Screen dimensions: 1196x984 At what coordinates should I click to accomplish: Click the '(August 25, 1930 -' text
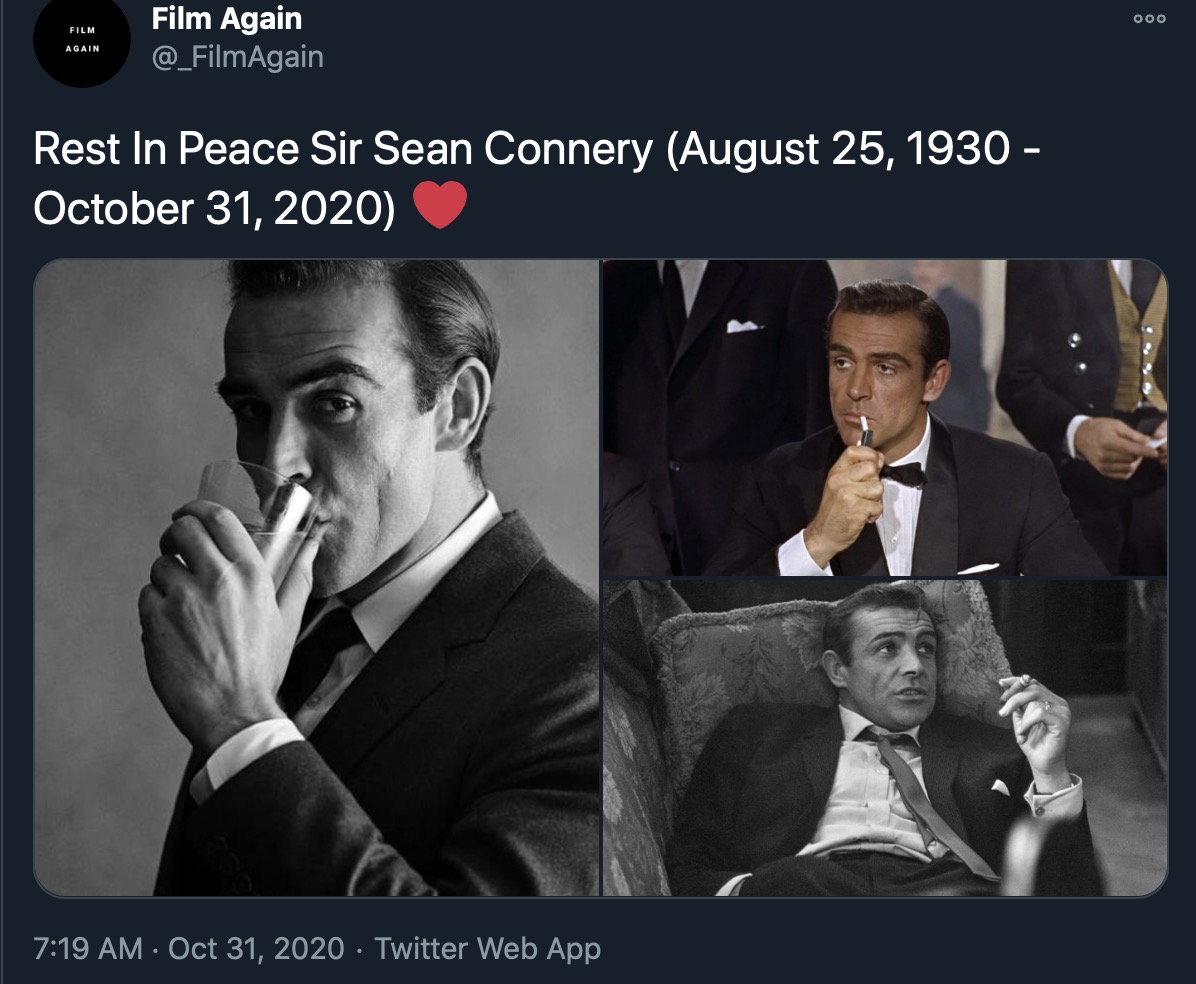853,148
